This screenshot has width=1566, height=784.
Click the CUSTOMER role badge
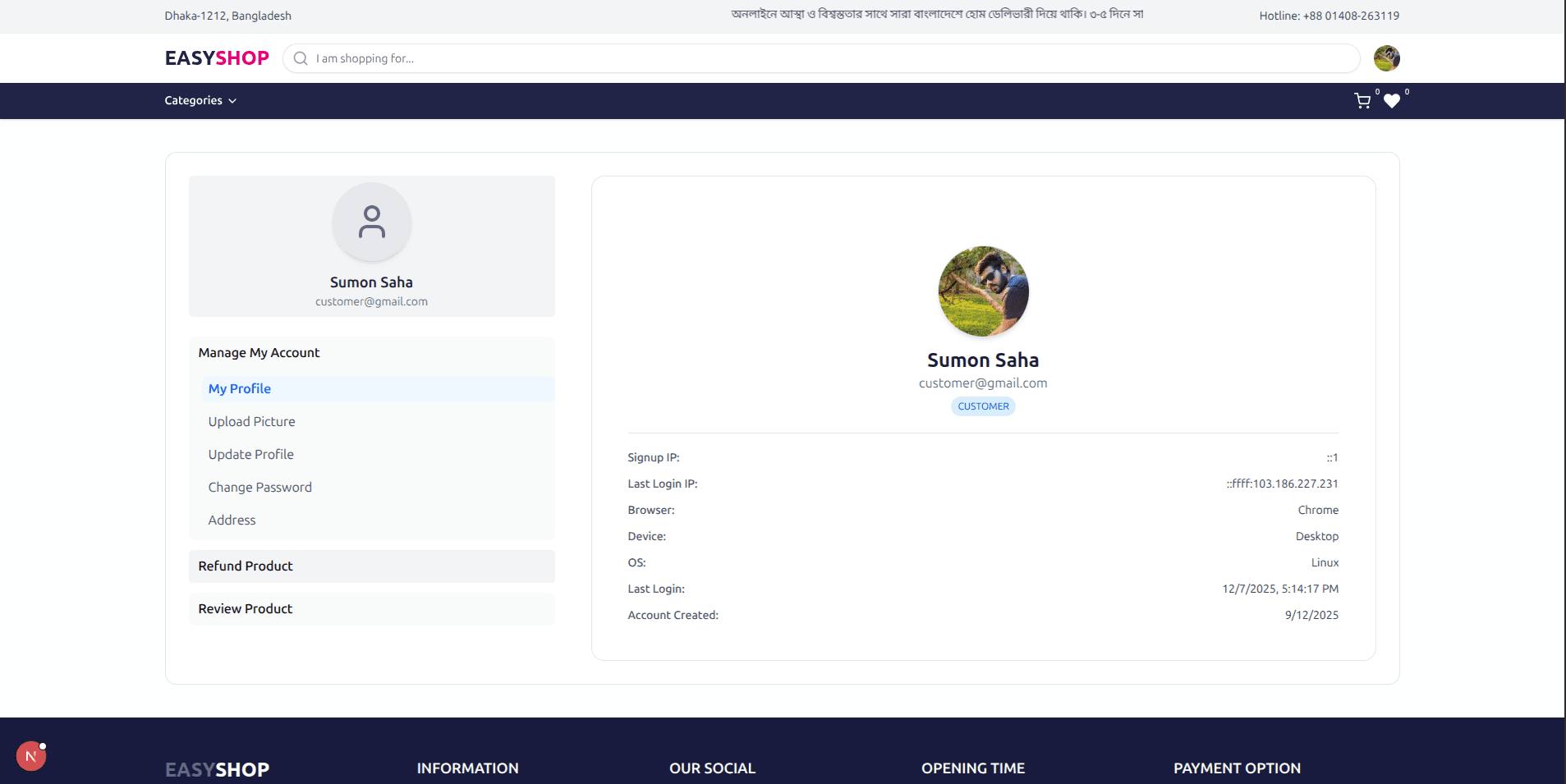[x=983, y=406]
